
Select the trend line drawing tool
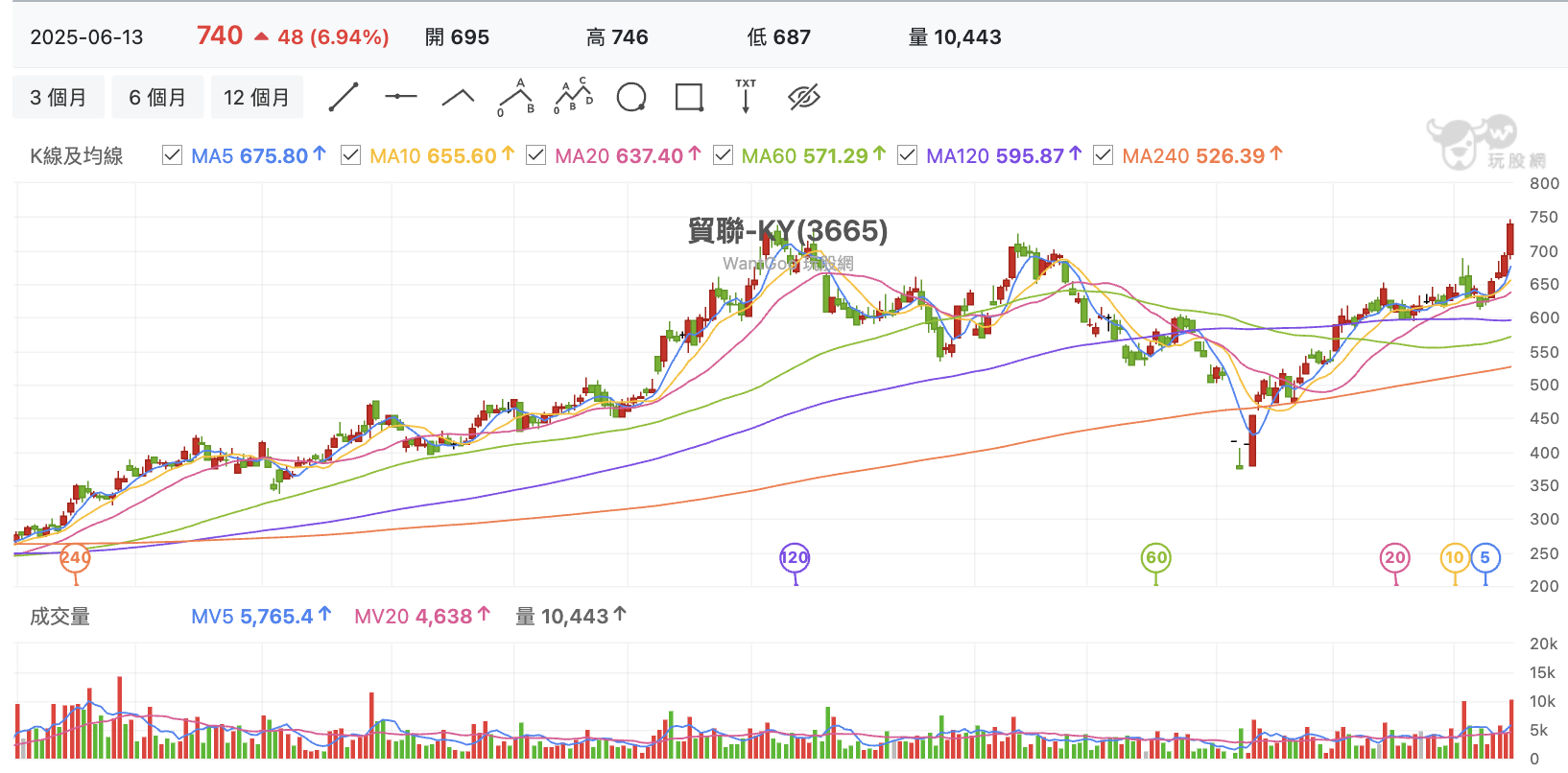click(344, 97)
